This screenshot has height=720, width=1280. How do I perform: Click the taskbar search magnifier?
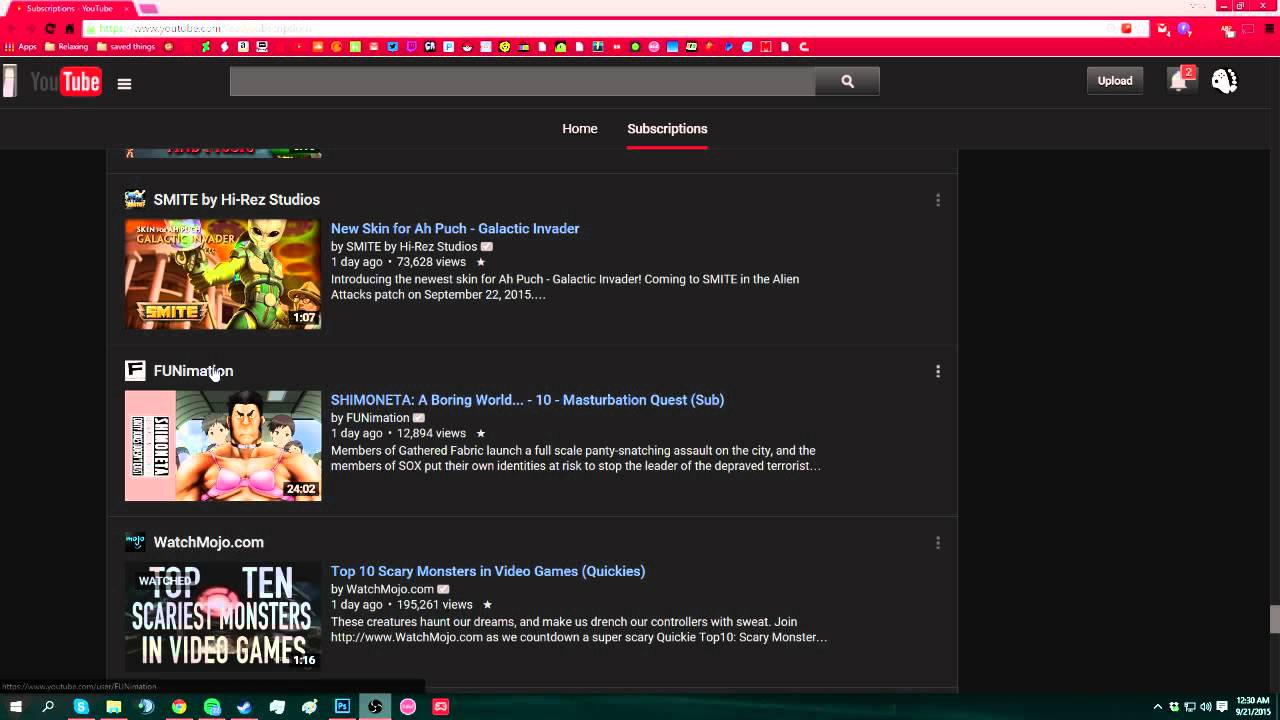(x=48, y=706)
